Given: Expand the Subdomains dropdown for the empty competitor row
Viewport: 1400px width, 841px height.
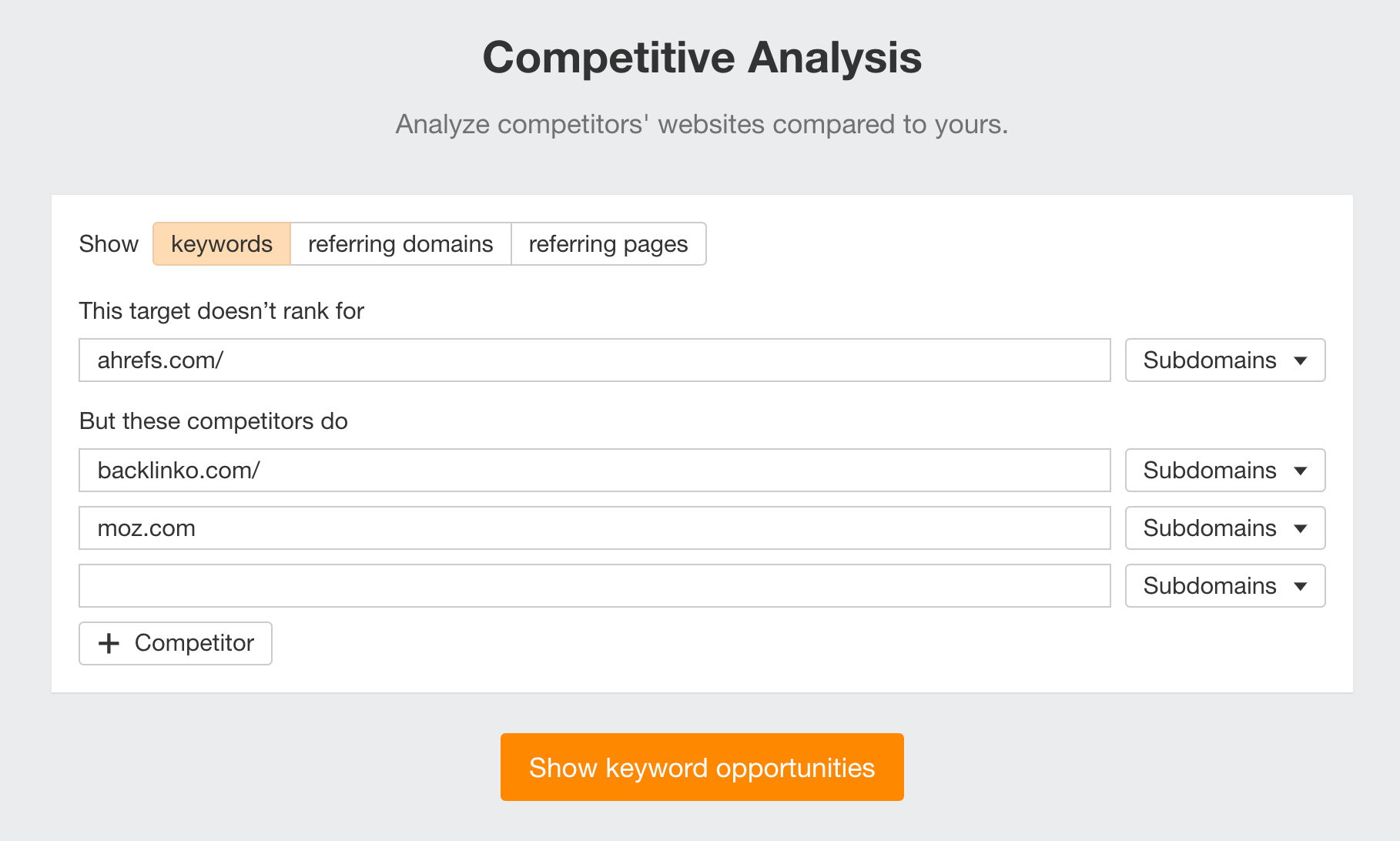Looking at the screenshot, I should pos(1224,585).
